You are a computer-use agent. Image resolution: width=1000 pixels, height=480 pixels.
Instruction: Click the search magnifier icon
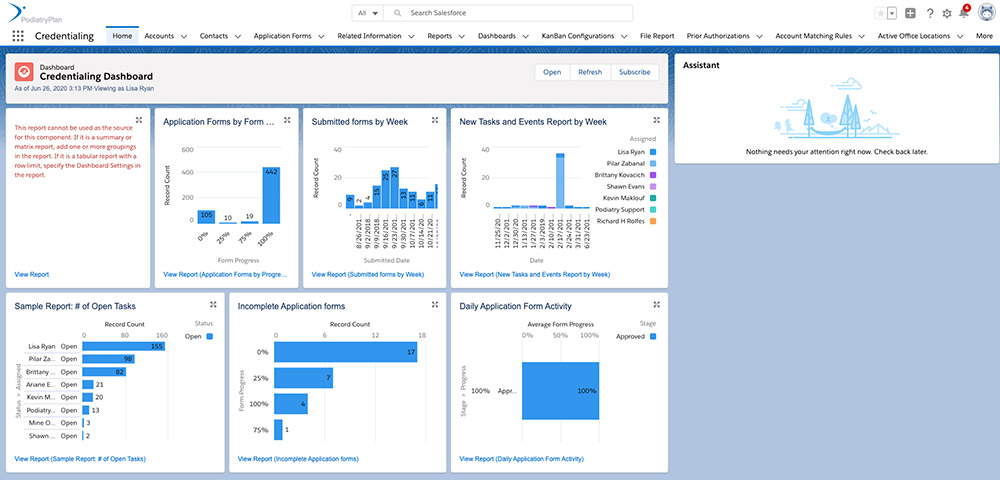coord(397,13)
